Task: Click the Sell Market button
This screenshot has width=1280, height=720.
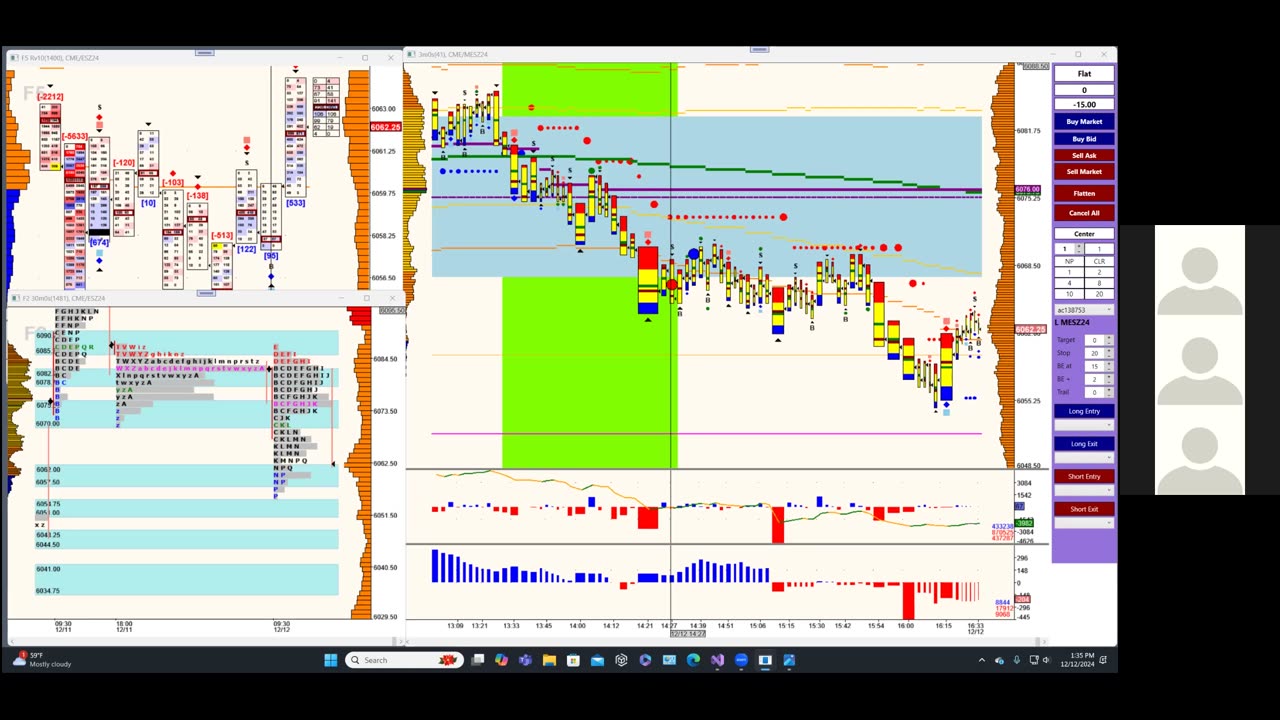Action: pos(1084,171)
